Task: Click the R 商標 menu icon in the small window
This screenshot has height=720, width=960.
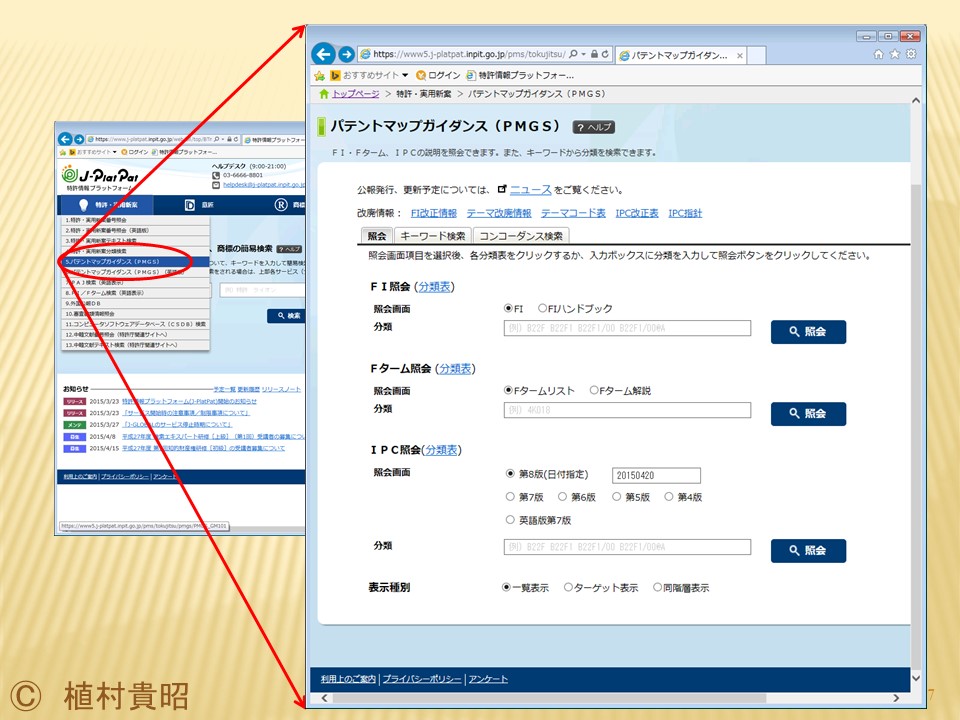Action: point(281,205)
